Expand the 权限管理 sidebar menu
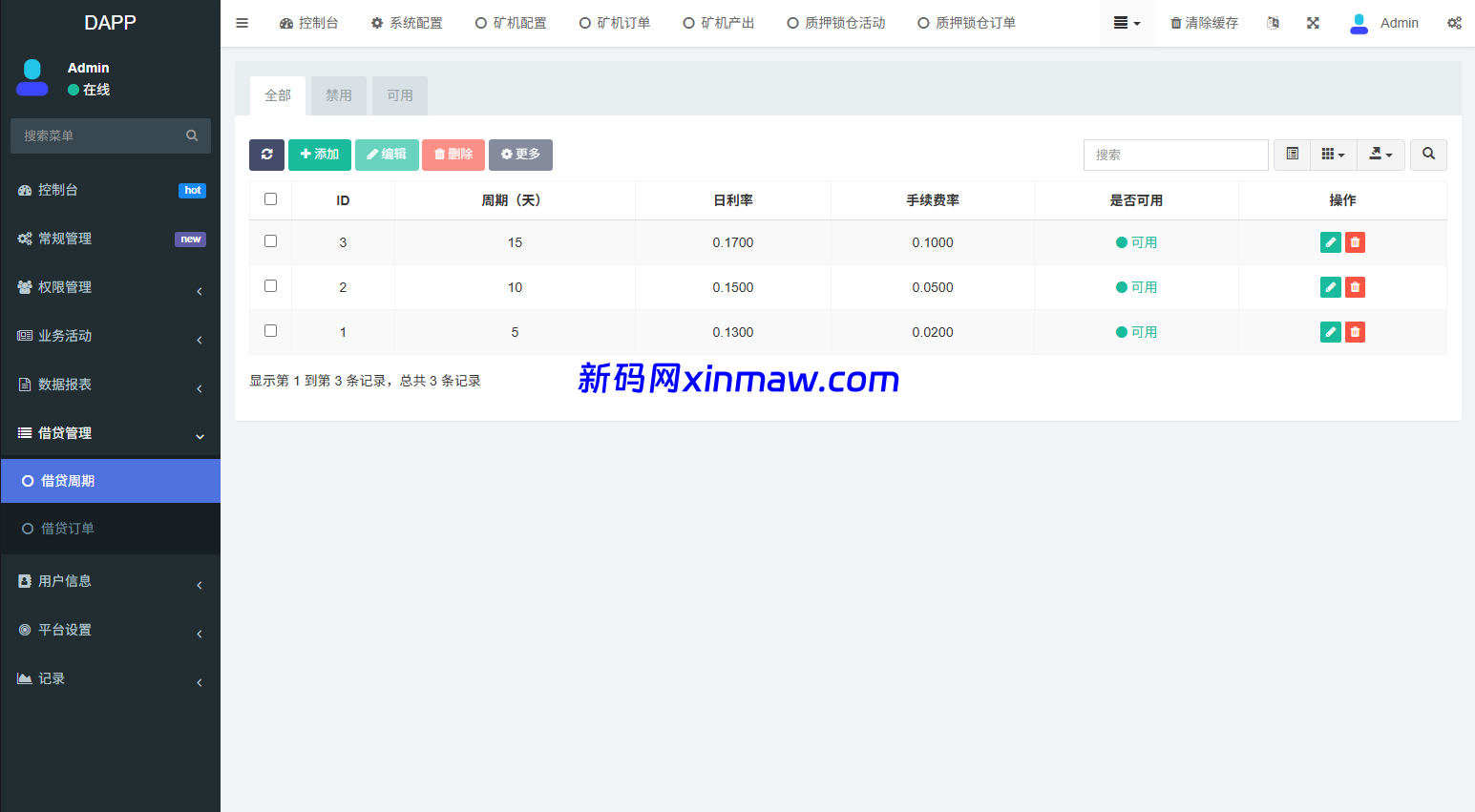Screen dimensions: 1475x812 [110, 287]
